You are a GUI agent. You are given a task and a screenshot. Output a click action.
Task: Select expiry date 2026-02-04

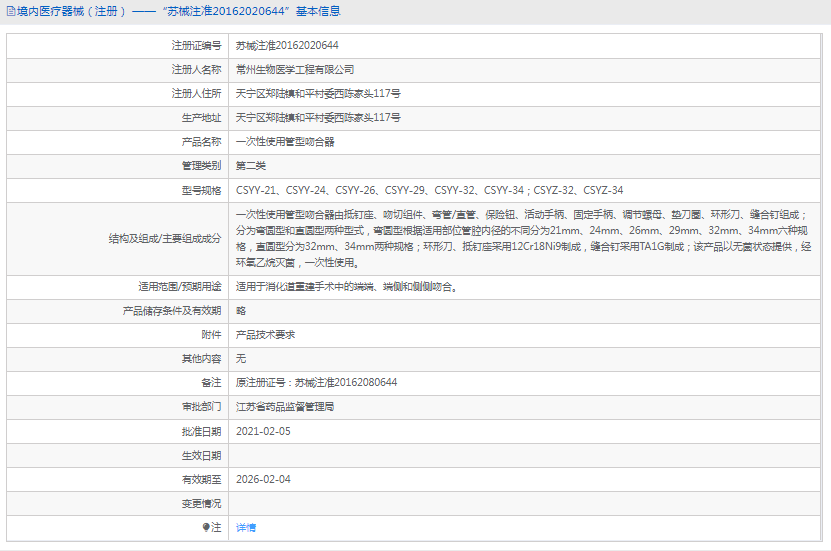click(263, 479)
